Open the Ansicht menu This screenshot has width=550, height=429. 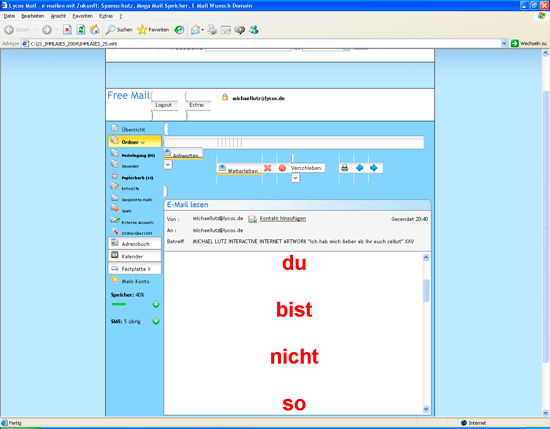click(58, 16)
